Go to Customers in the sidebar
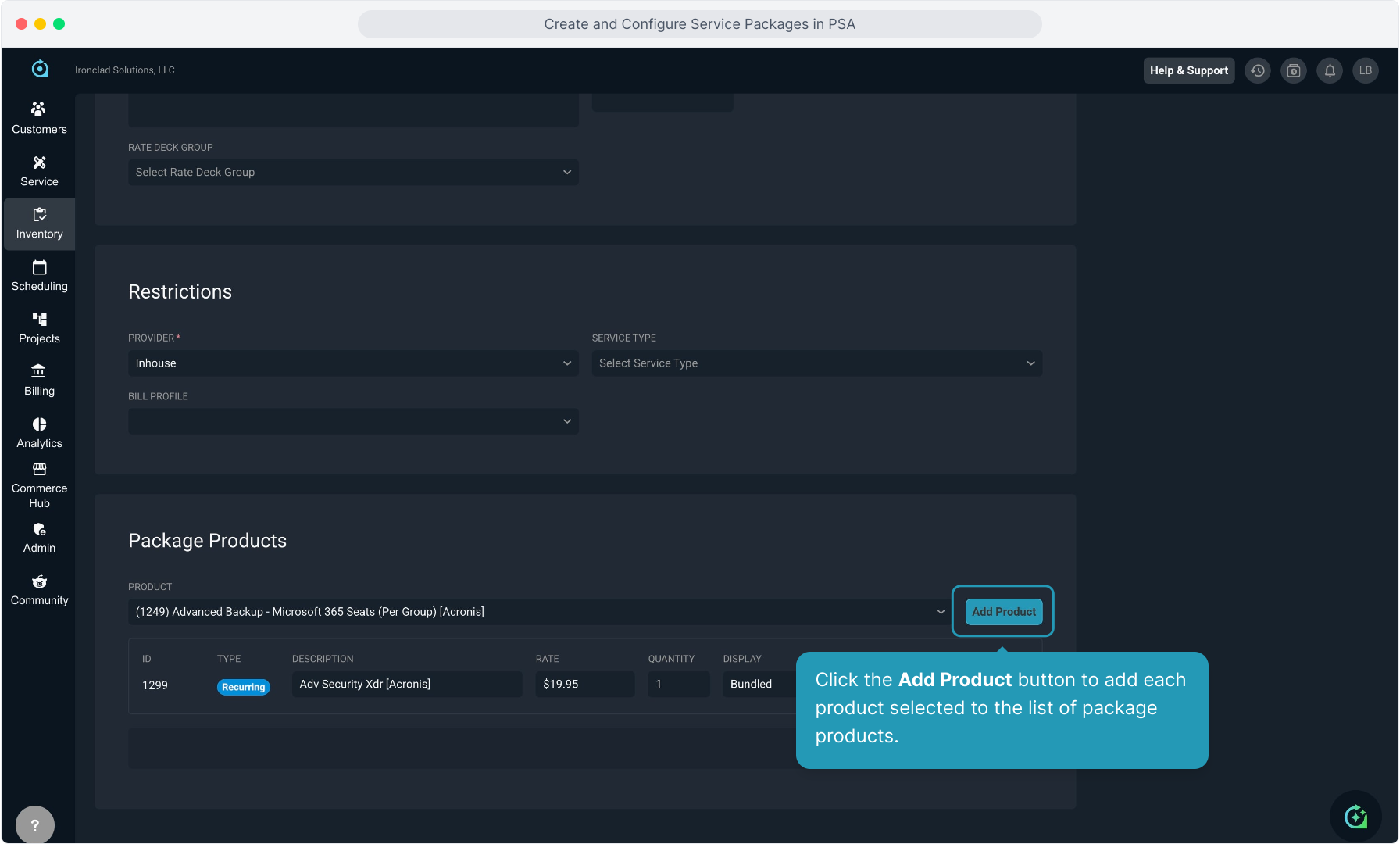The width and height of the screenshot is (1400, 844). (x=39, y=118)
